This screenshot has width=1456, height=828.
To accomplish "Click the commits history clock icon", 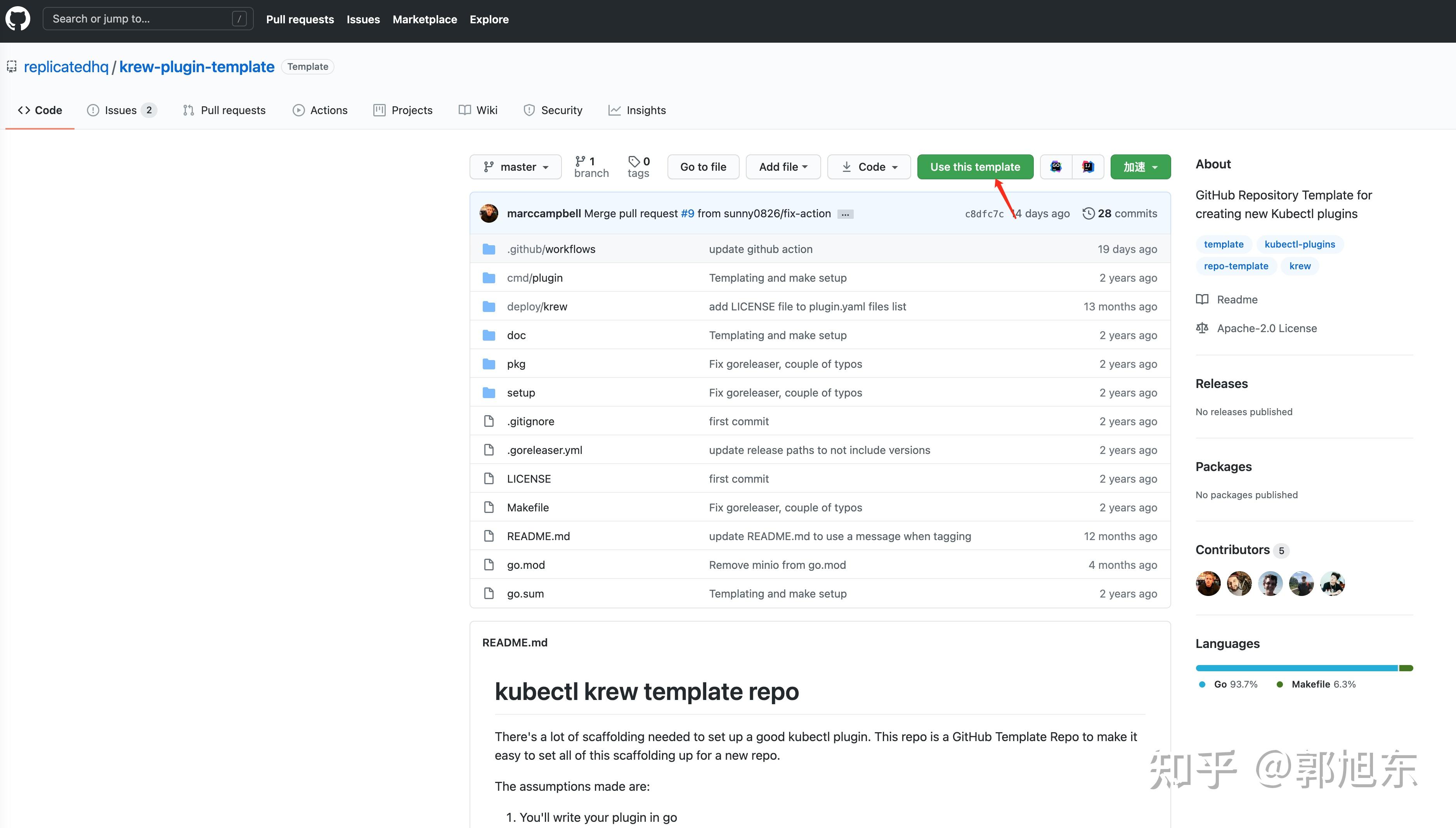I will [1088, 213].
